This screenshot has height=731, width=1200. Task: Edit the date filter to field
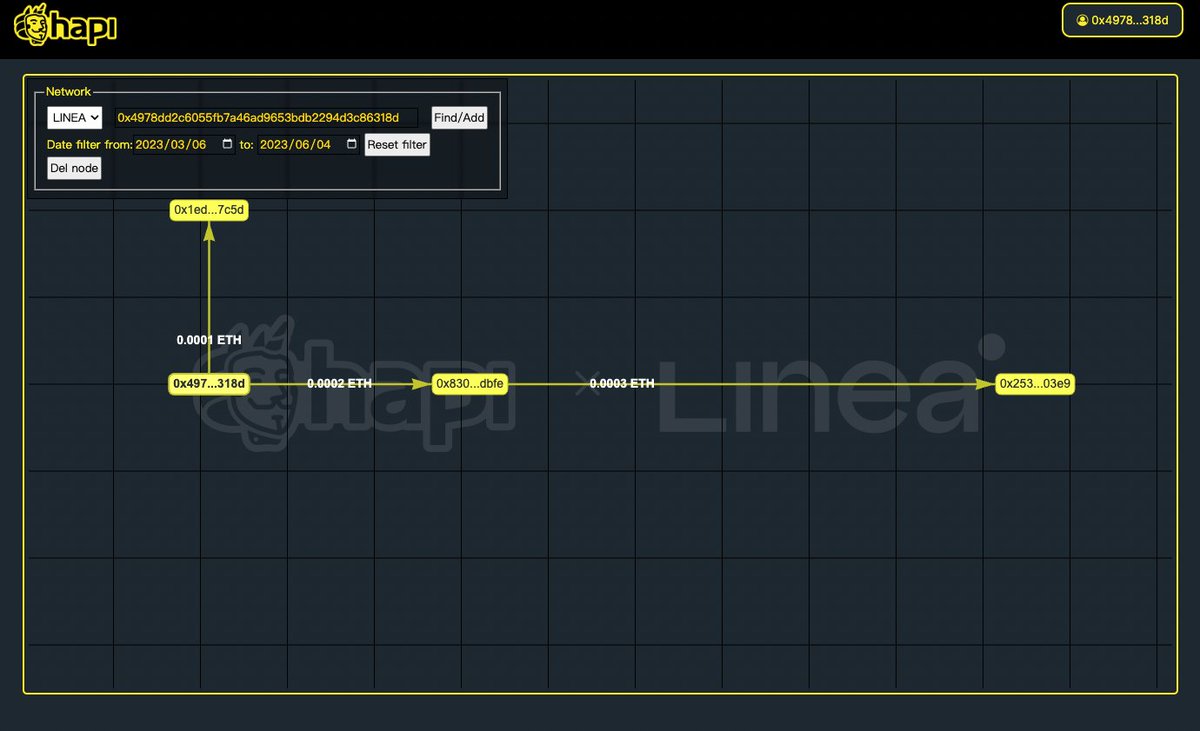tap(309, 145)
